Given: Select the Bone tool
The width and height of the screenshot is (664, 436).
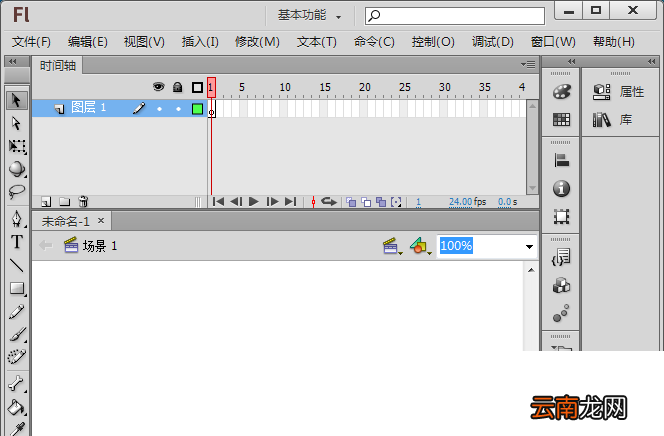Looking at the screenshot, I should point(17,384).
